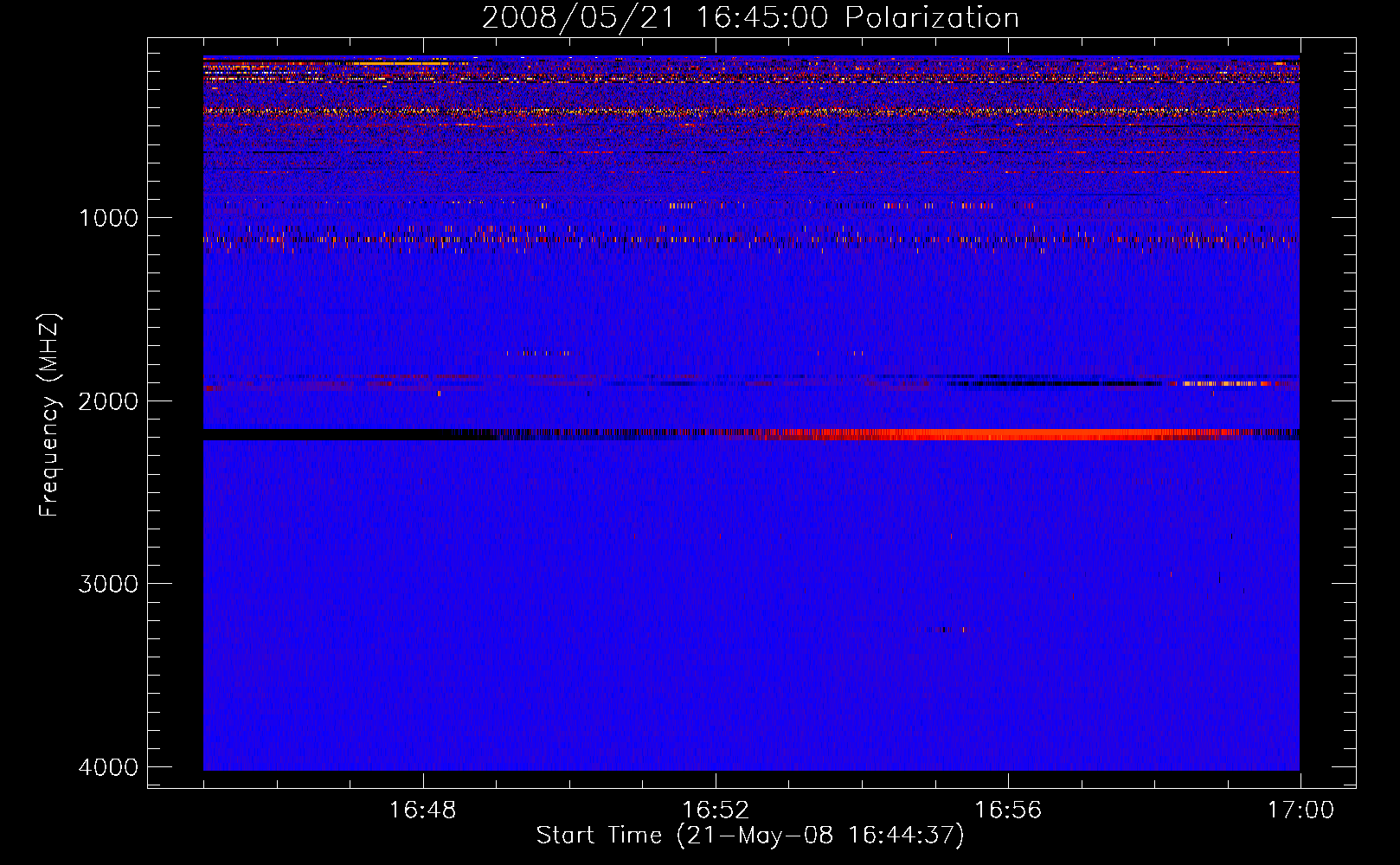
Task: Click the 'Frequency (MHZ)' axis title
Action: click(49, 414)
